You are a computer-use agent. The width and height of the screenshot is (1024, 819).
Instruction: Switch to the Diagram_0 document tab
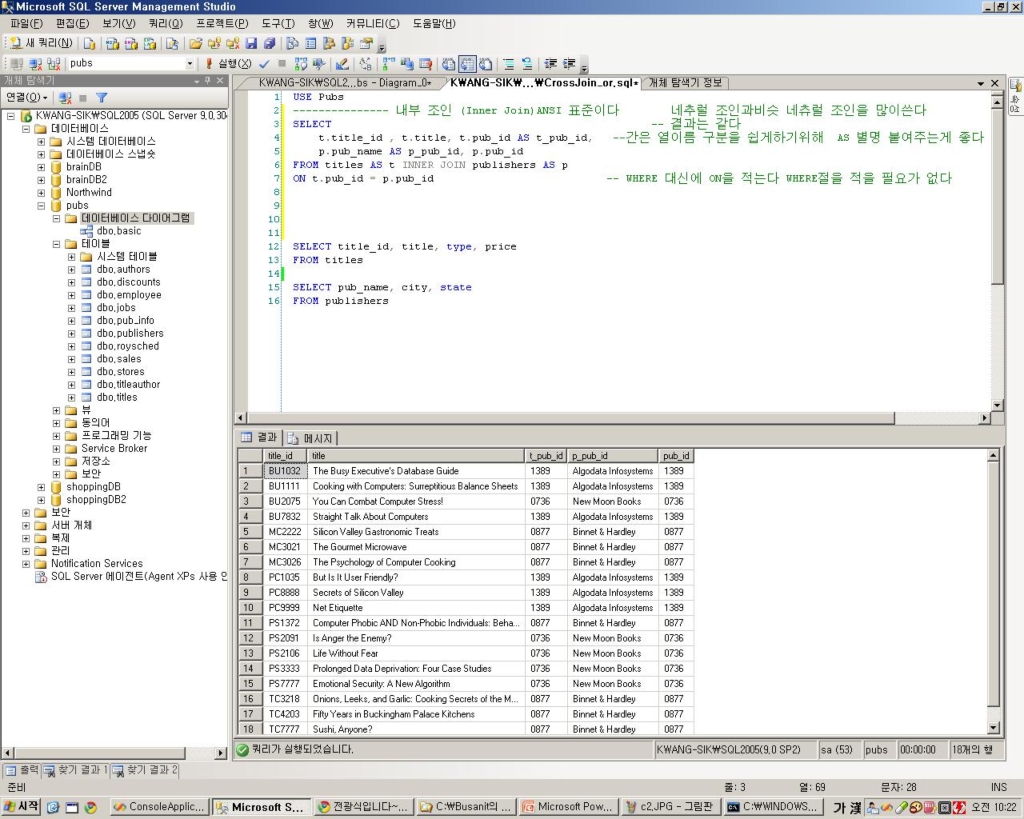pyautogui.click(x=344, y=83)
